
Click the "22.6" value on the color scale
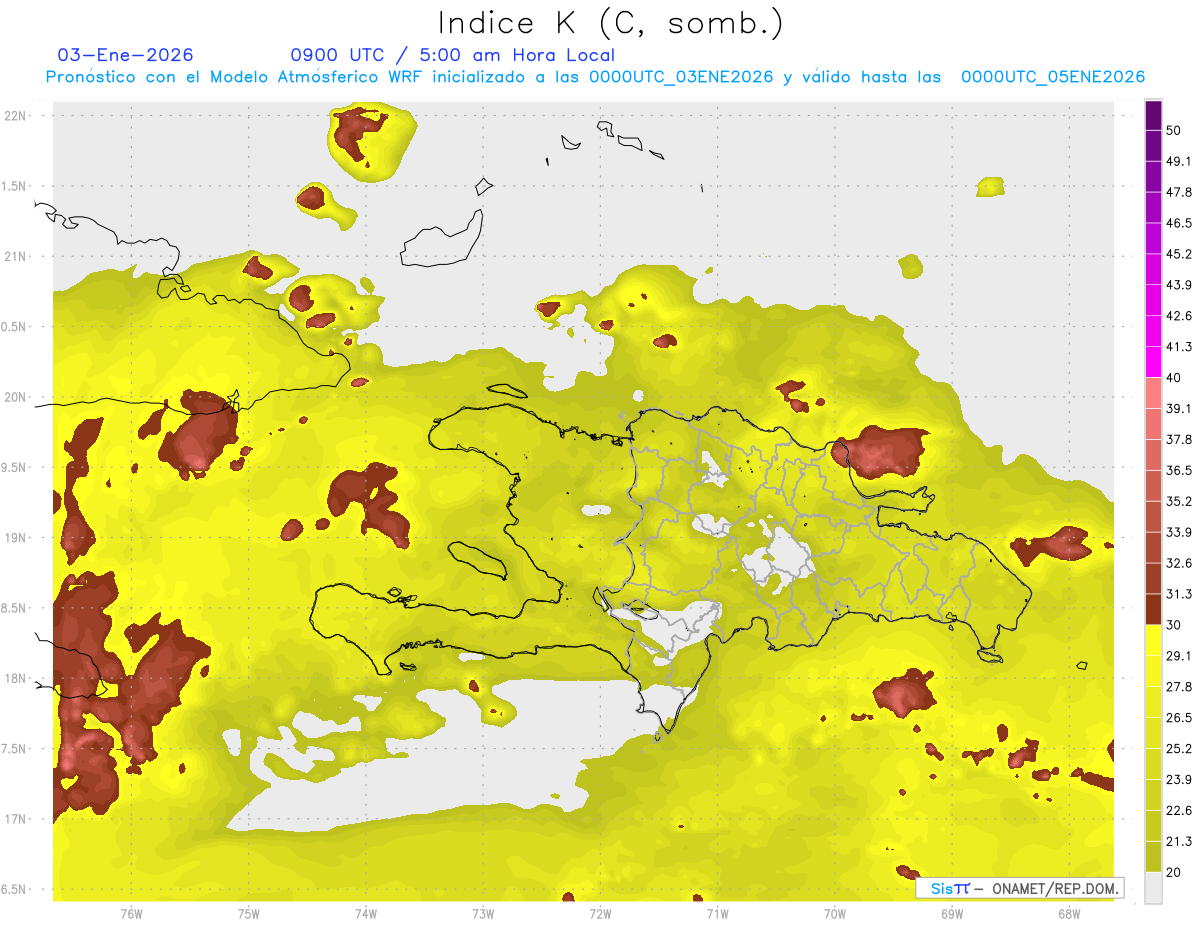pyautogui.click(x=1178, y=810)
